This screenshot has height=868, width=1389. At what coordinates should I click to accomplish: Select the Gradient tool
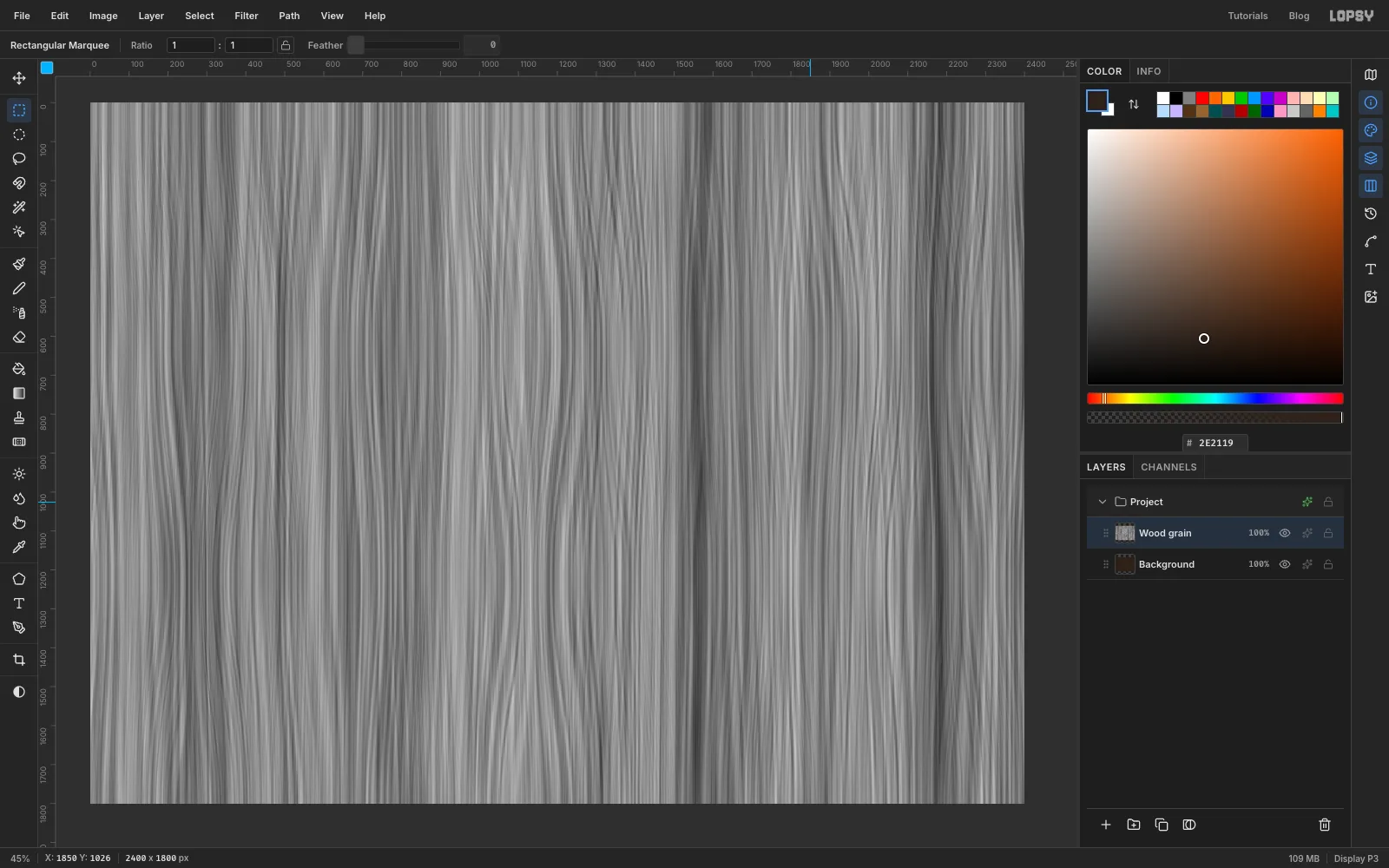tap(19, 393)
